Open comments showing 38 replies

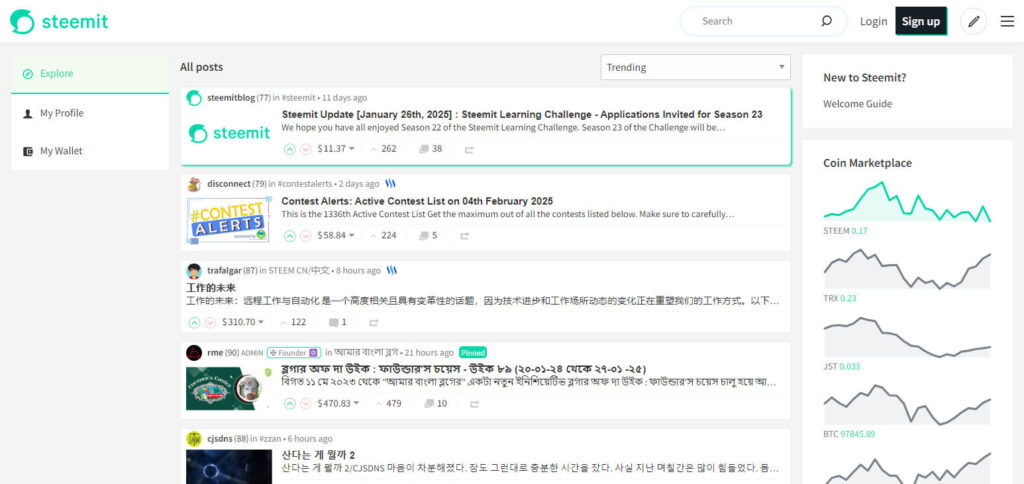point(430,149)
